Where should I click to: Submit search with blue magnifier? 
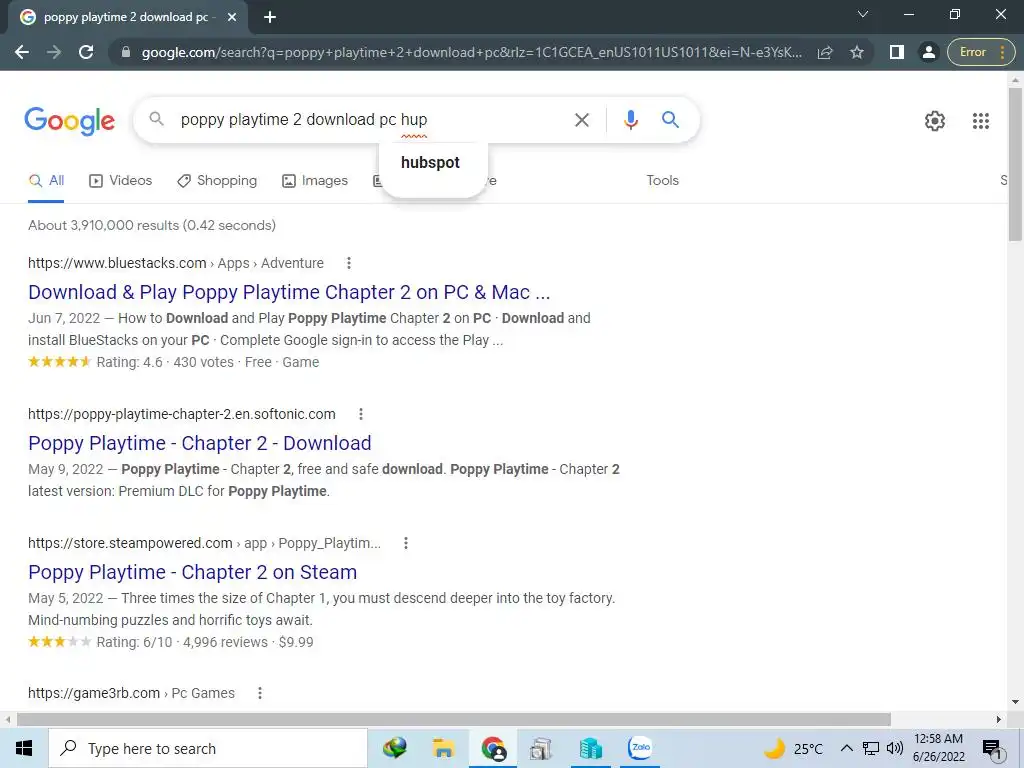[x=670, y=120]
